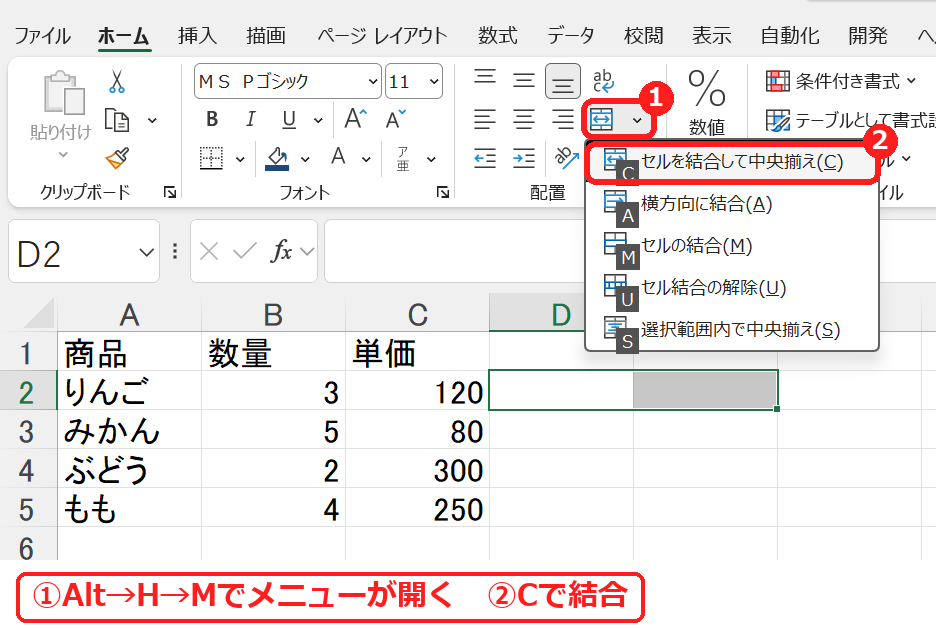Open the font size 11 dropdown
The image size is (936, 630).
point(434,81)
